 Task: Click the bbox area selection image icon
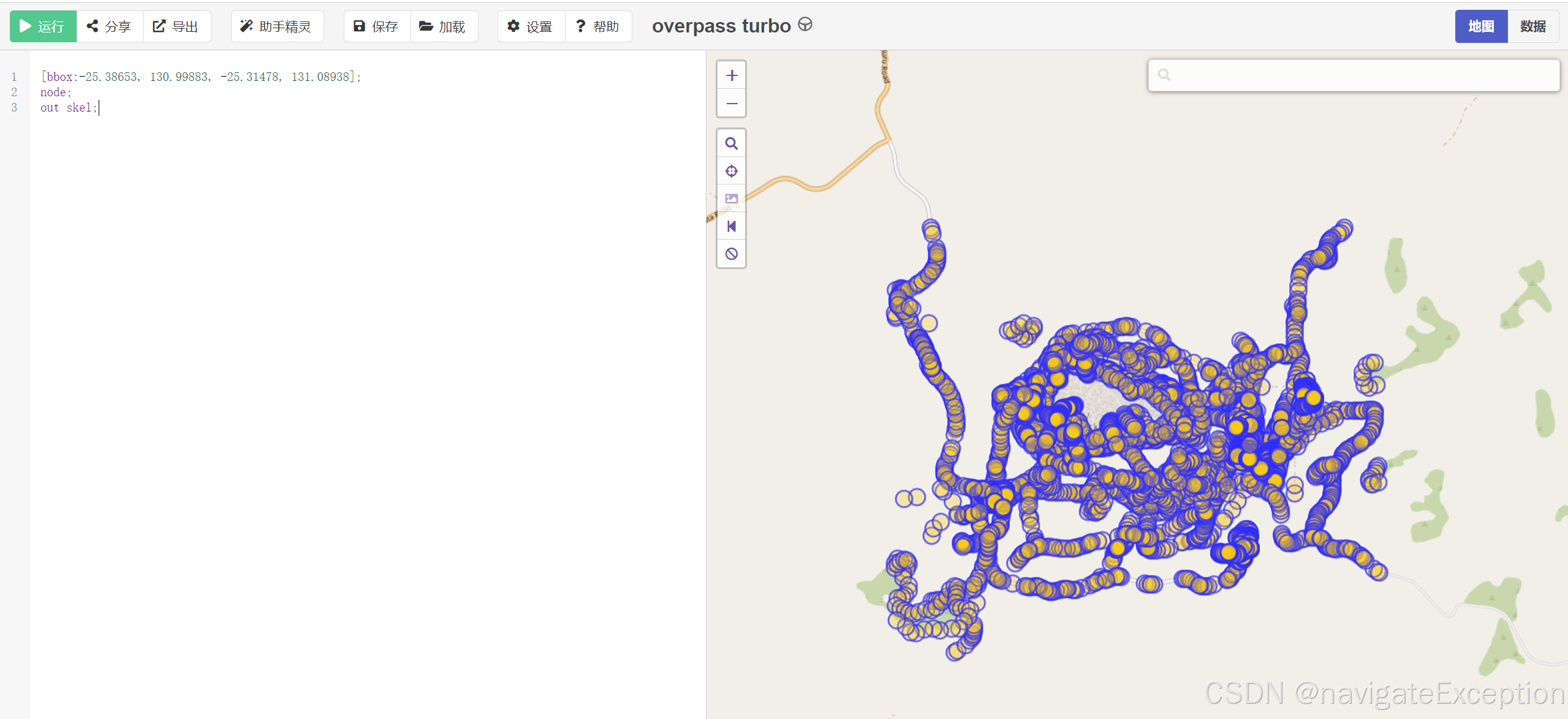731,199
